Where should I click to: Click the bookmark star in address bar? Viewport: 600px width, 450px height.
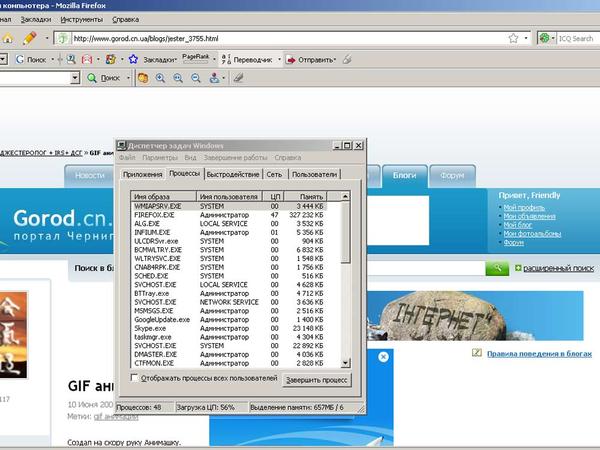click(x=513, y=38)
